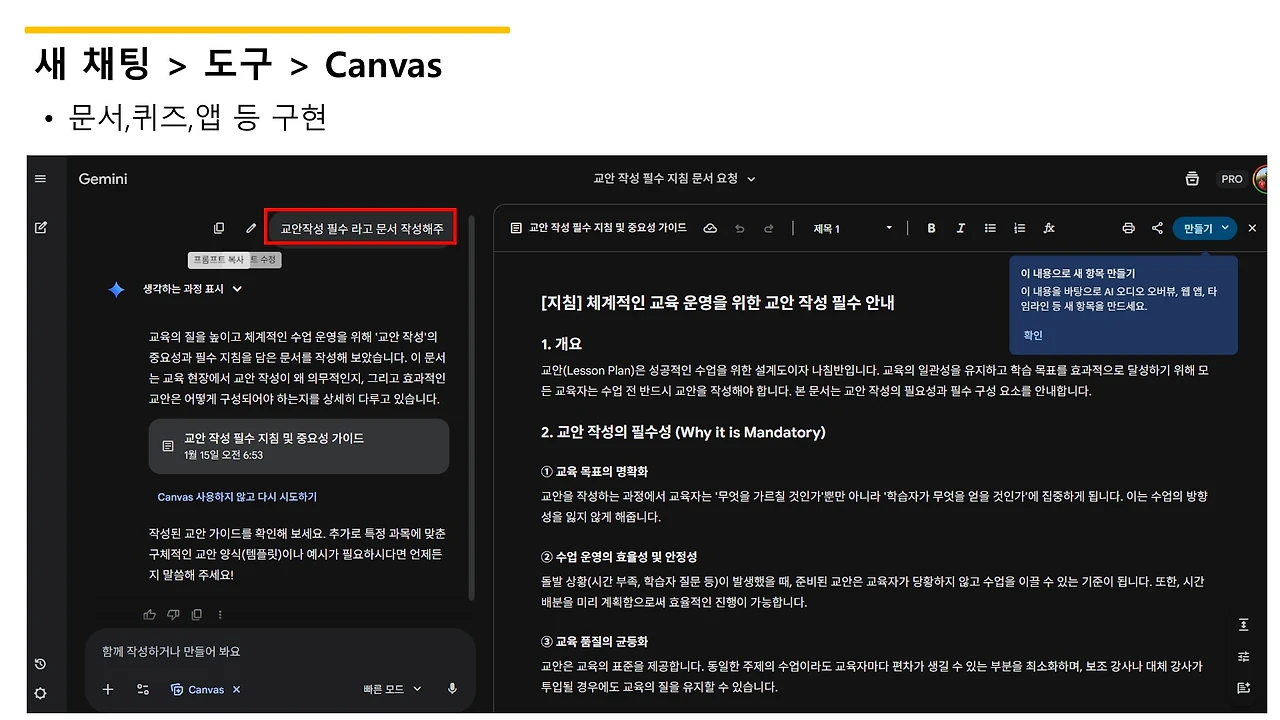Click the canvas document title text
Image resolution: width=1280 pixels, height=720 pixels.
(607, 228)
